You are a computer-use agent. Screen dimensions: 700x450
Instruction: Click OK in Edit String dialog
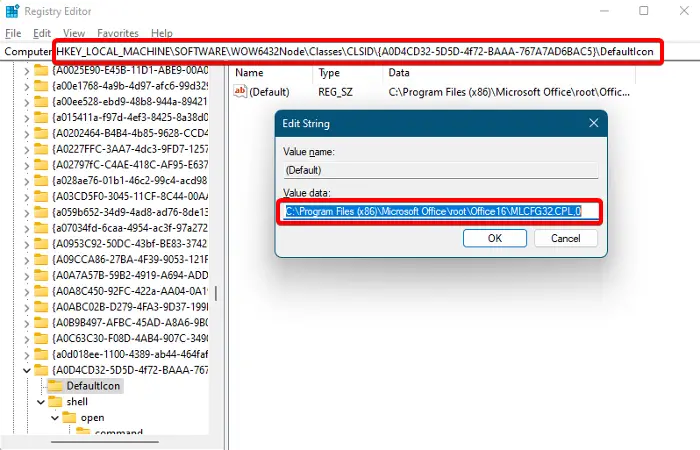coord(495,238)
